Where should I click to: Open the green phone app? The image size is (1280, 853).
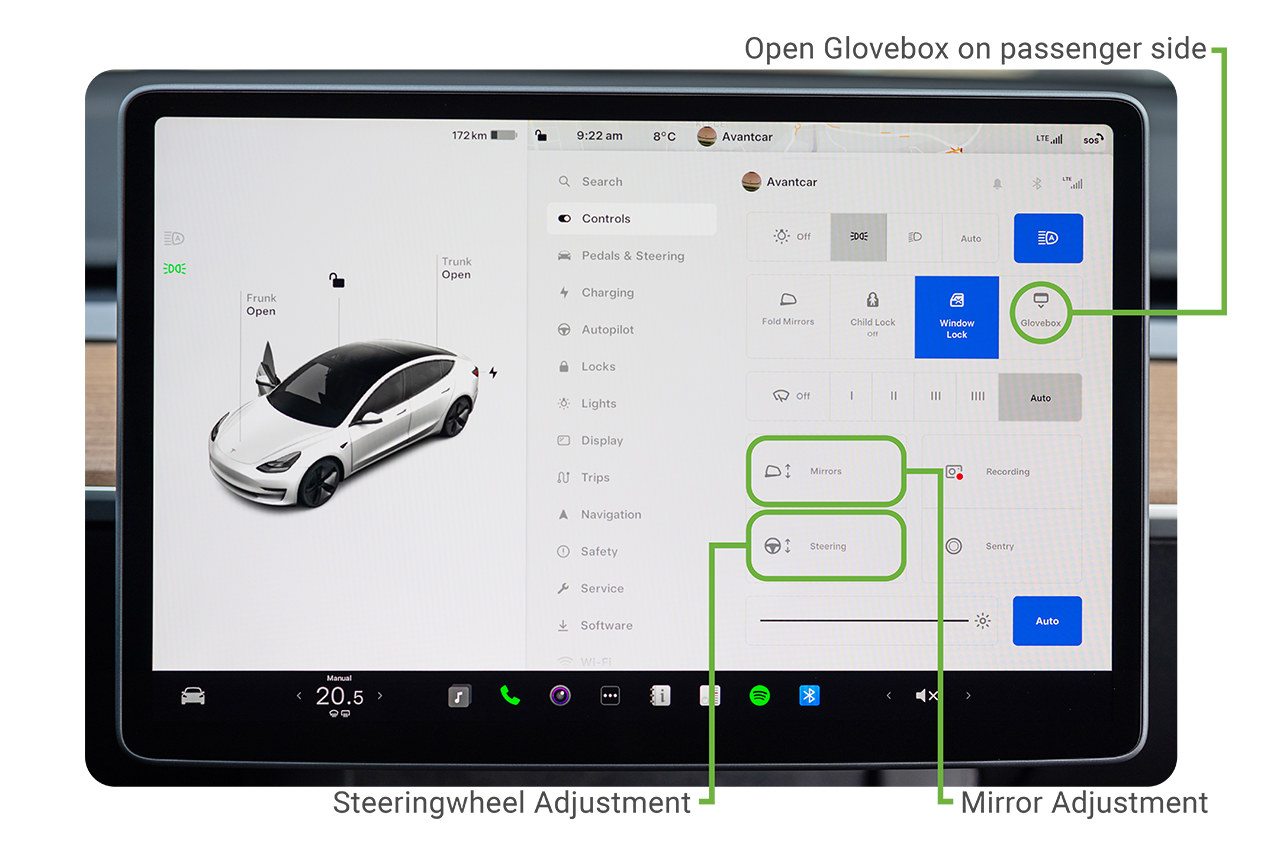pos(510,696)
